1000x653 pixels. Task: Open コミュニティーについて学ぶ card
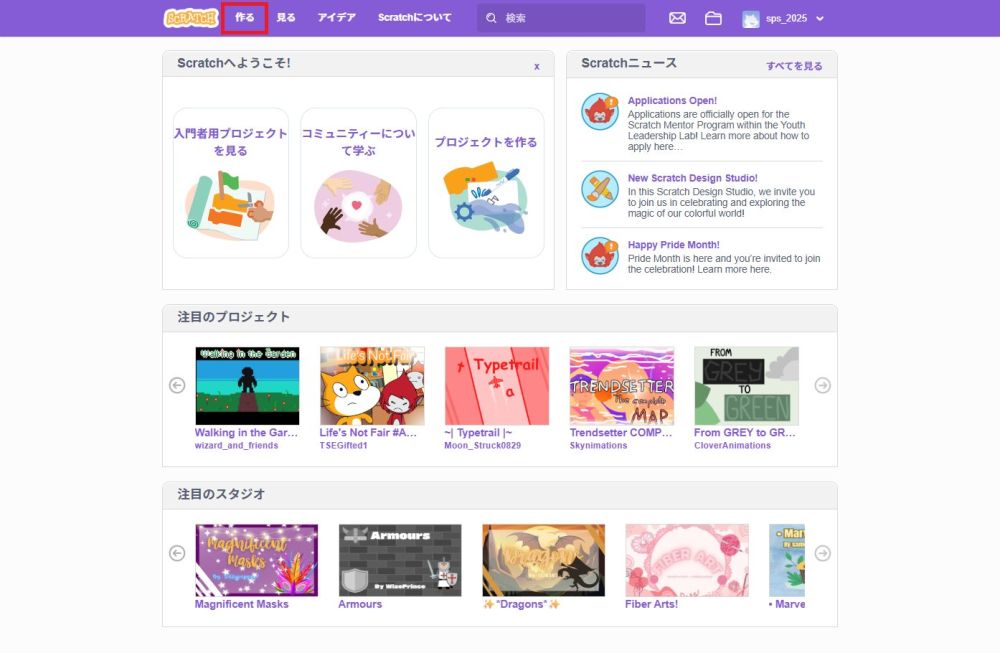pyautogui.click(x=358, y=183)
